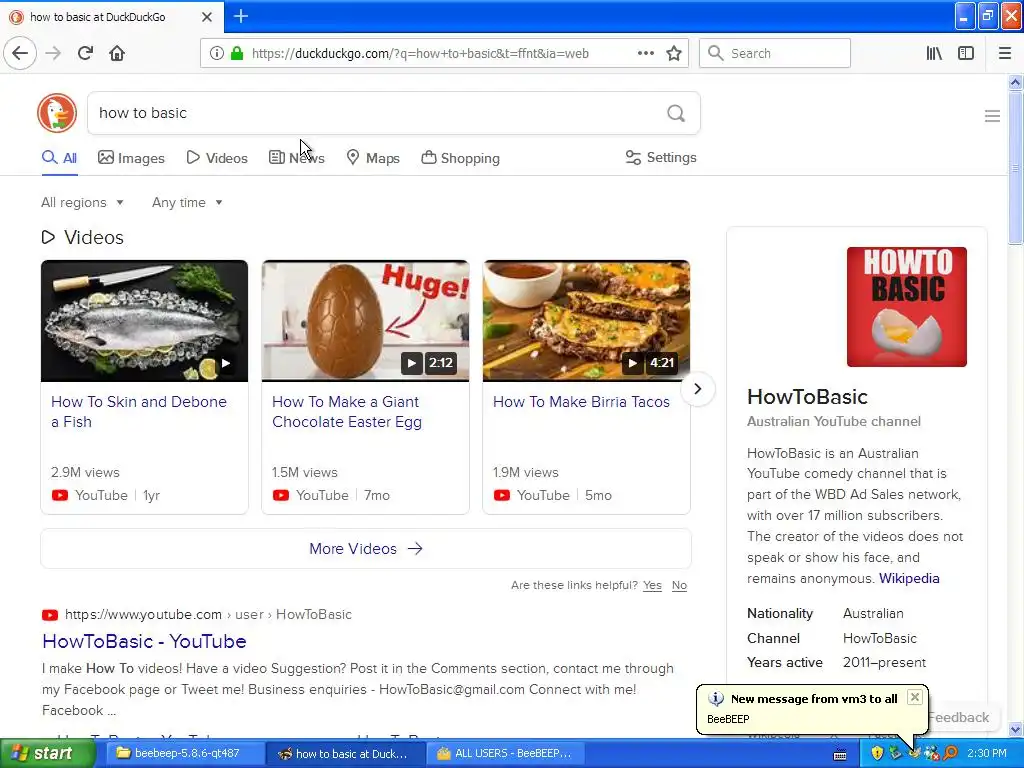Bookmark this page with the star
Screen dimensions: 1024x768
coord(674,53)
